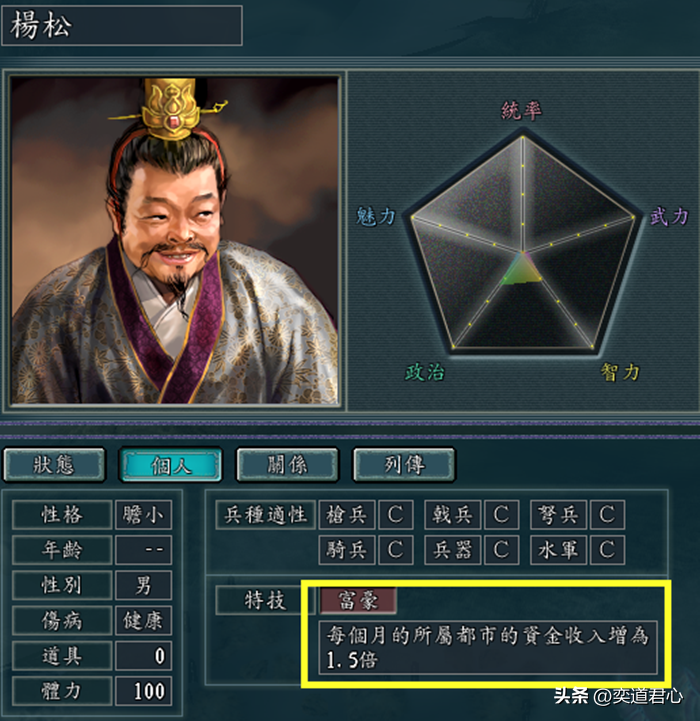Select the 槍兵 aptitude cell

coord(347,515)
